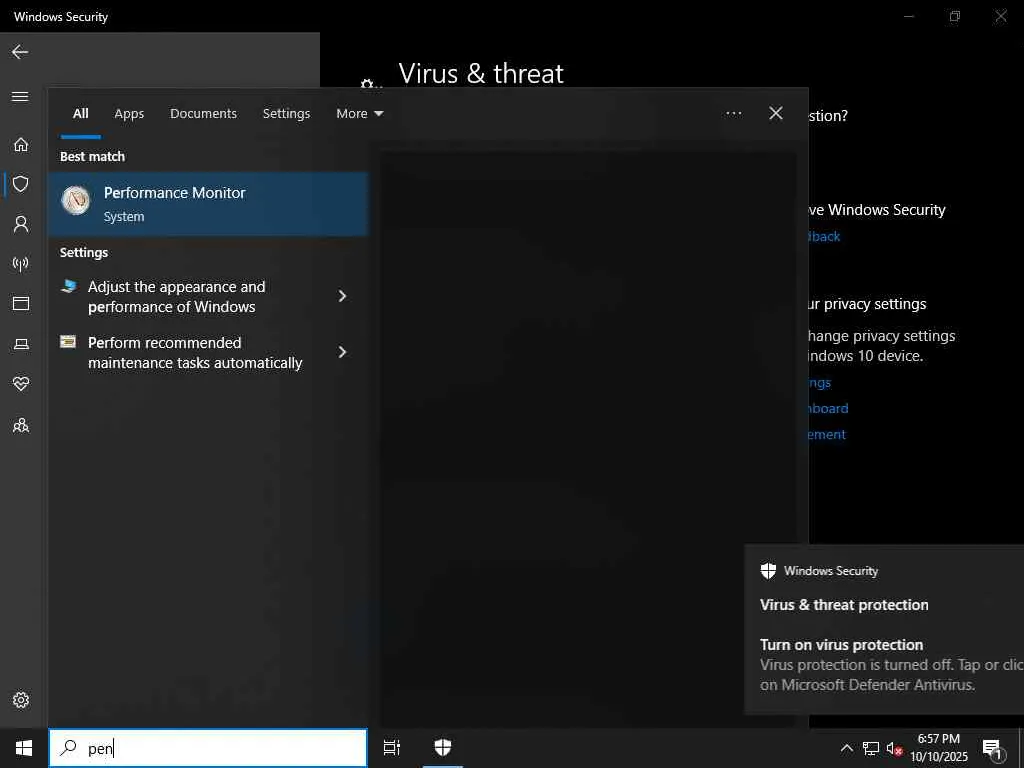Open the network tray icon

tap(871, 748)
